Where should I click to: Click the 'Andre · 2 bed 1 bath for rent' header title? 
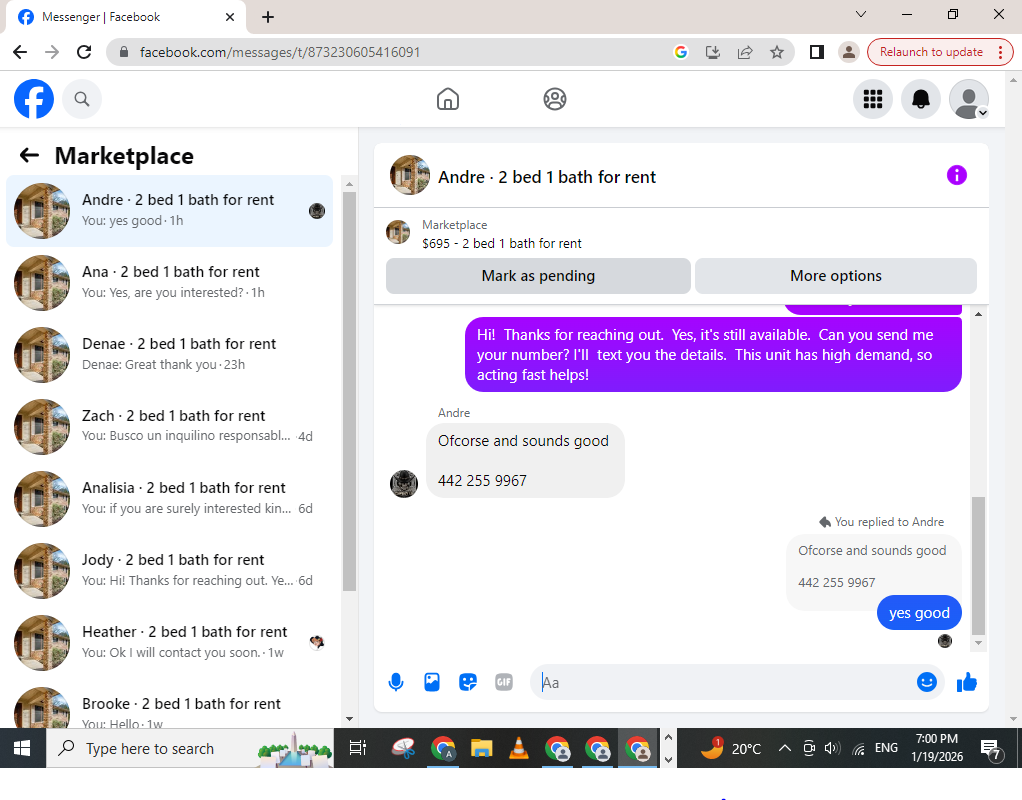click(547, 177)
